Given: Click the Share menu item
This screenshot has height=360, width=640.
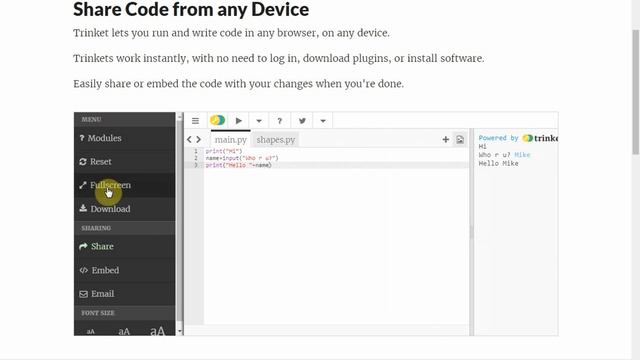Looking at the screenshot, I should coord(124,247).
